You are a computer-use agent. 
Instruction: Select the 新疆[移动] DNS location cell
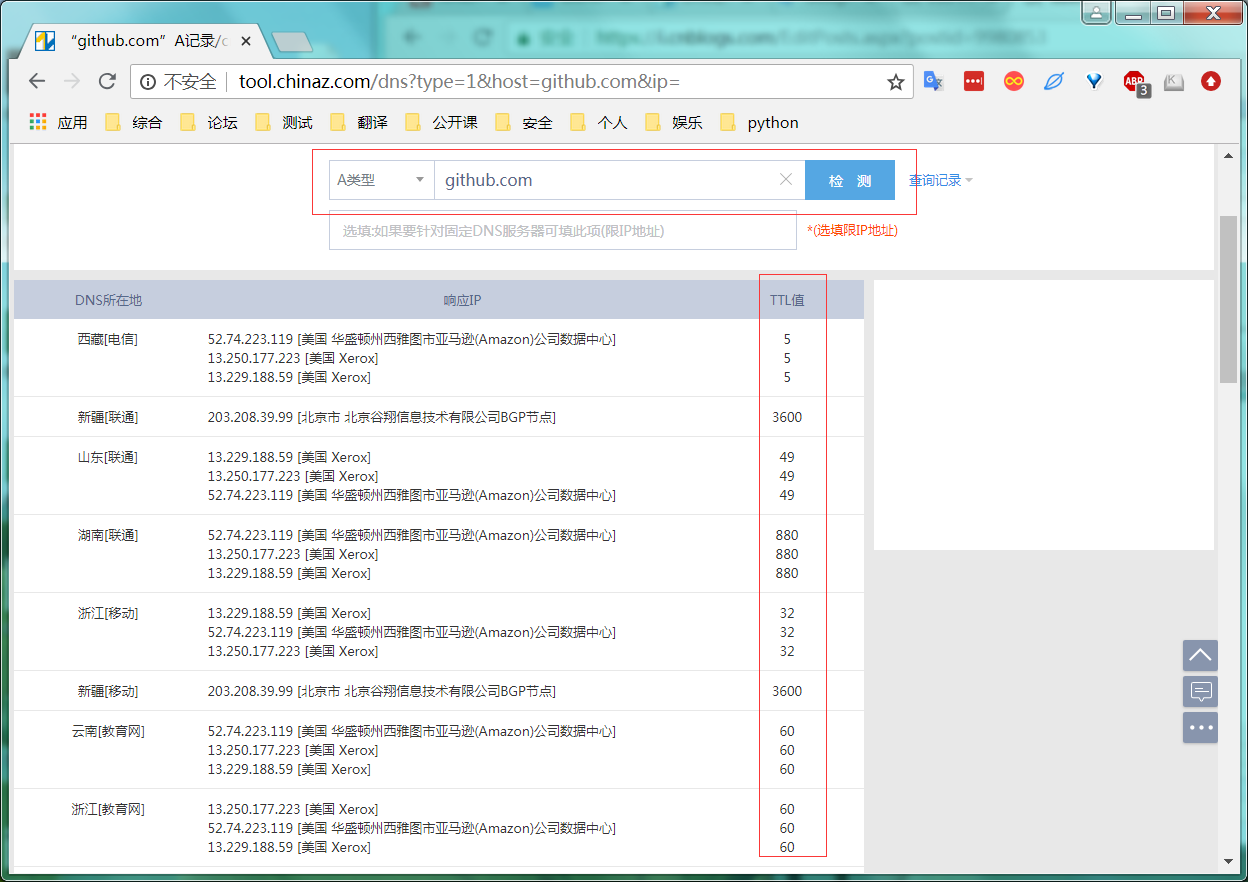(x=108, y=691)
